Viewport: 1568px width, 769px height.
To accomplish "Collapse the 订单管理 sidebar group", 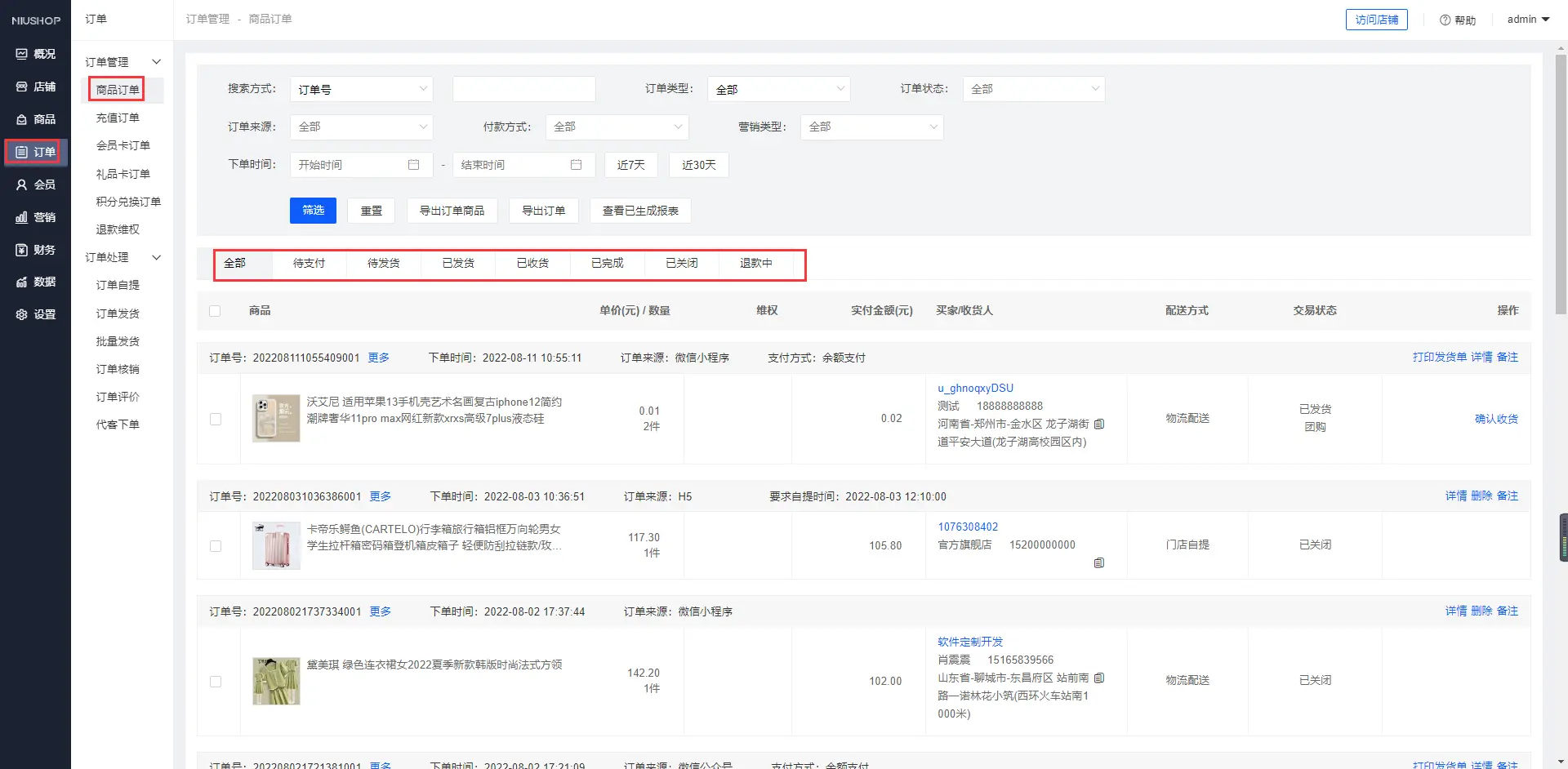I will tap(156, 62).
